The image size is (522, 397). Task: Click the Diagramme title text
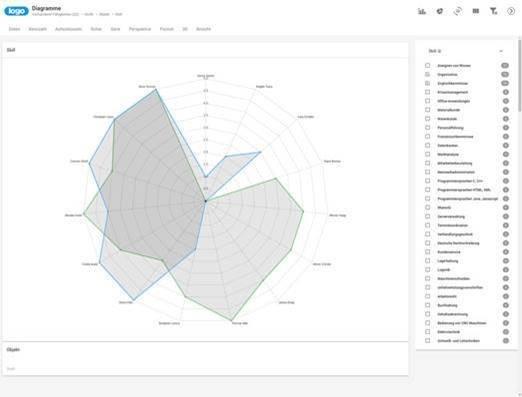[x=46, y=8]
